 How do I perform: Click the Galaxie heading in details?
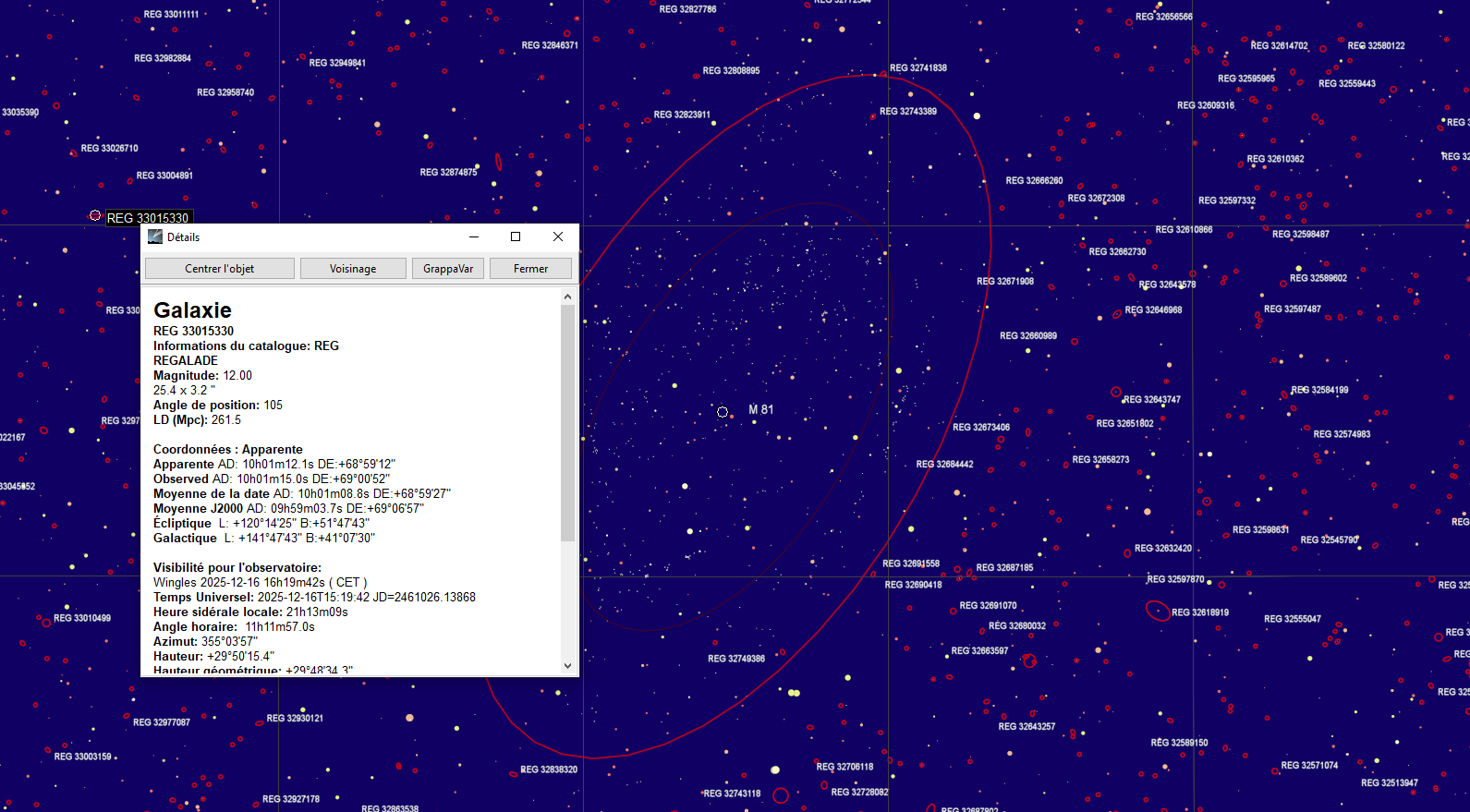point(192,310)
